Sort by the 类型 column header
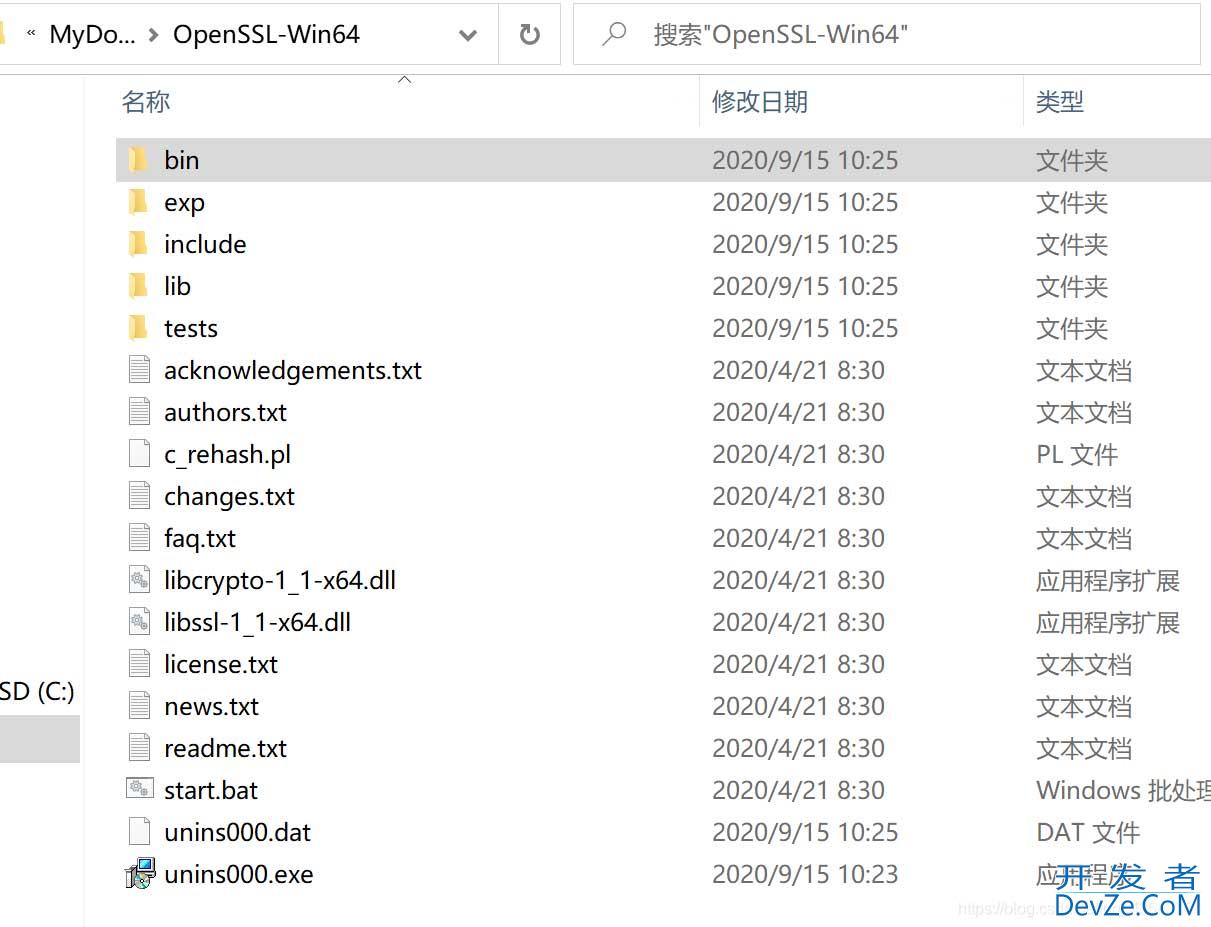The height and width of the screenshot is (927, 1211). [x=1060, y=102]
